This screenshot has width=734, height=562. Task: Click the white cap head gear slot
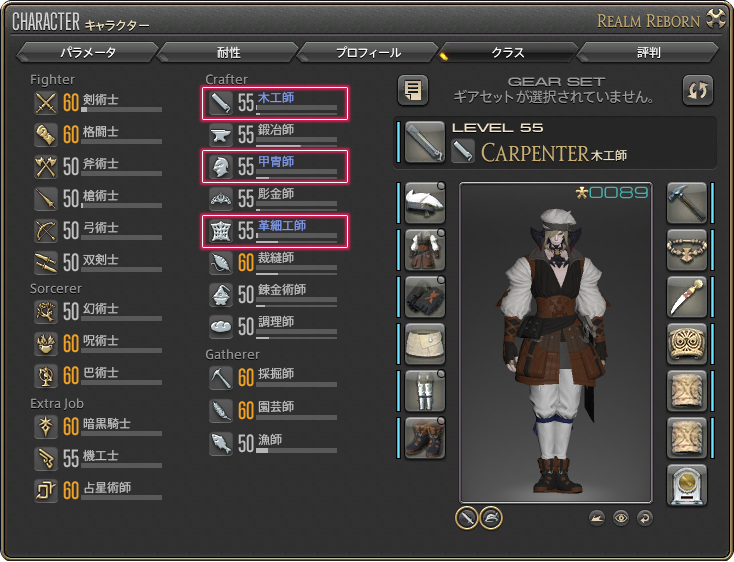click(425, 203)
